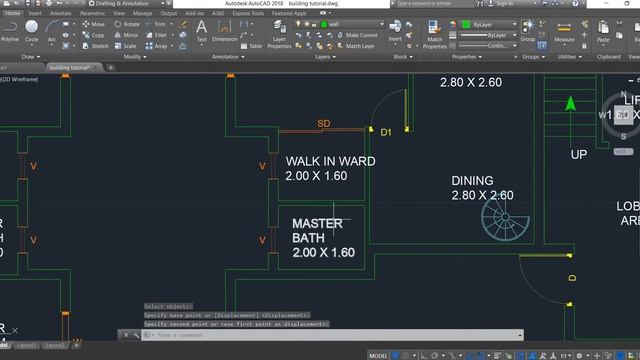Image resolution: width=640 pixels, height=360 pixels.
Task: Expand the Draw panel
Action: [31, 57]
